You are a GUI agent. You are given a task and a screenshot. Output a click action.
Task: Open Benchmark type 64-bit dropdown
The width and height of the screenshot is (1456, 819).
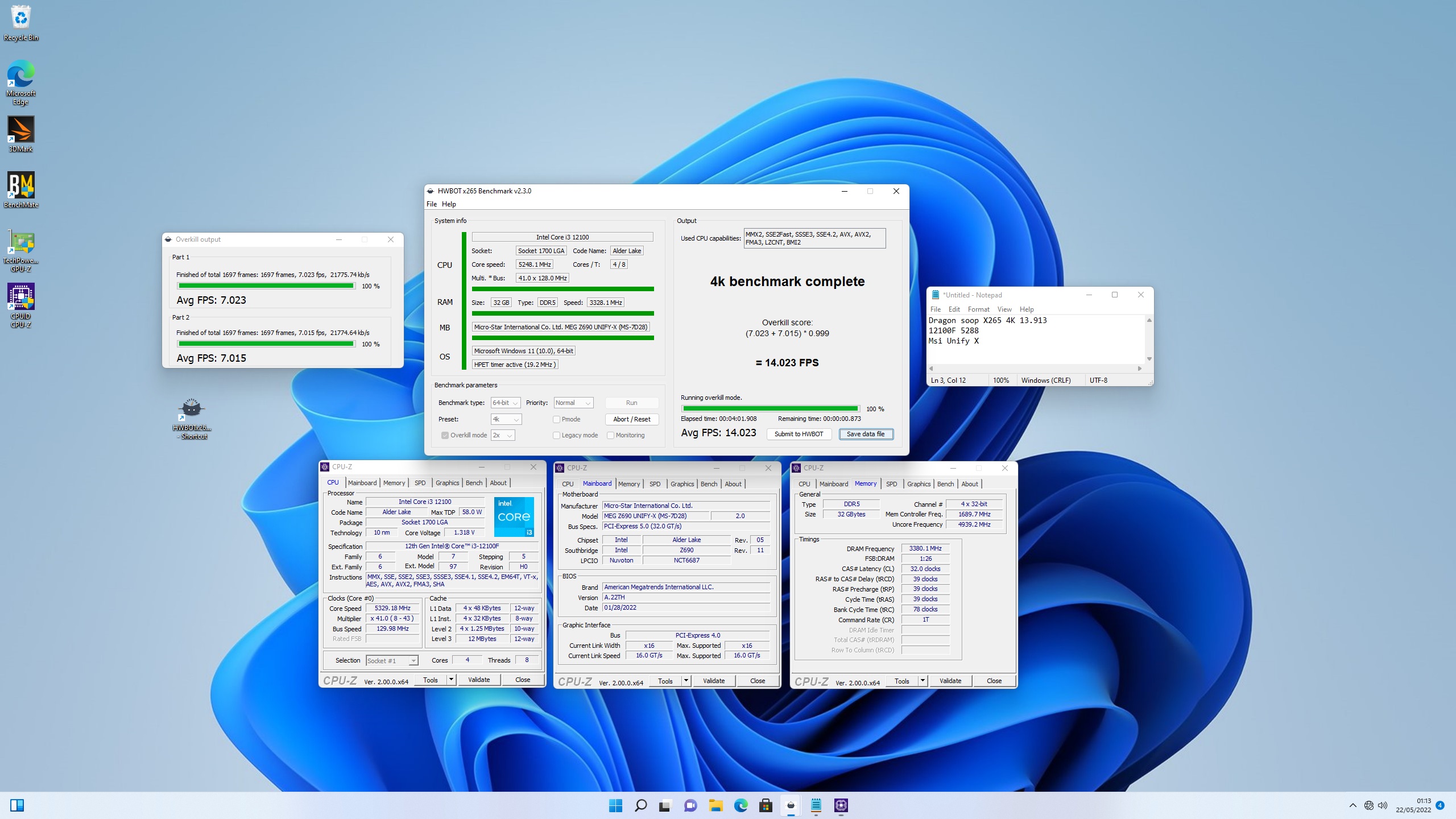click(x=506, y=403)
